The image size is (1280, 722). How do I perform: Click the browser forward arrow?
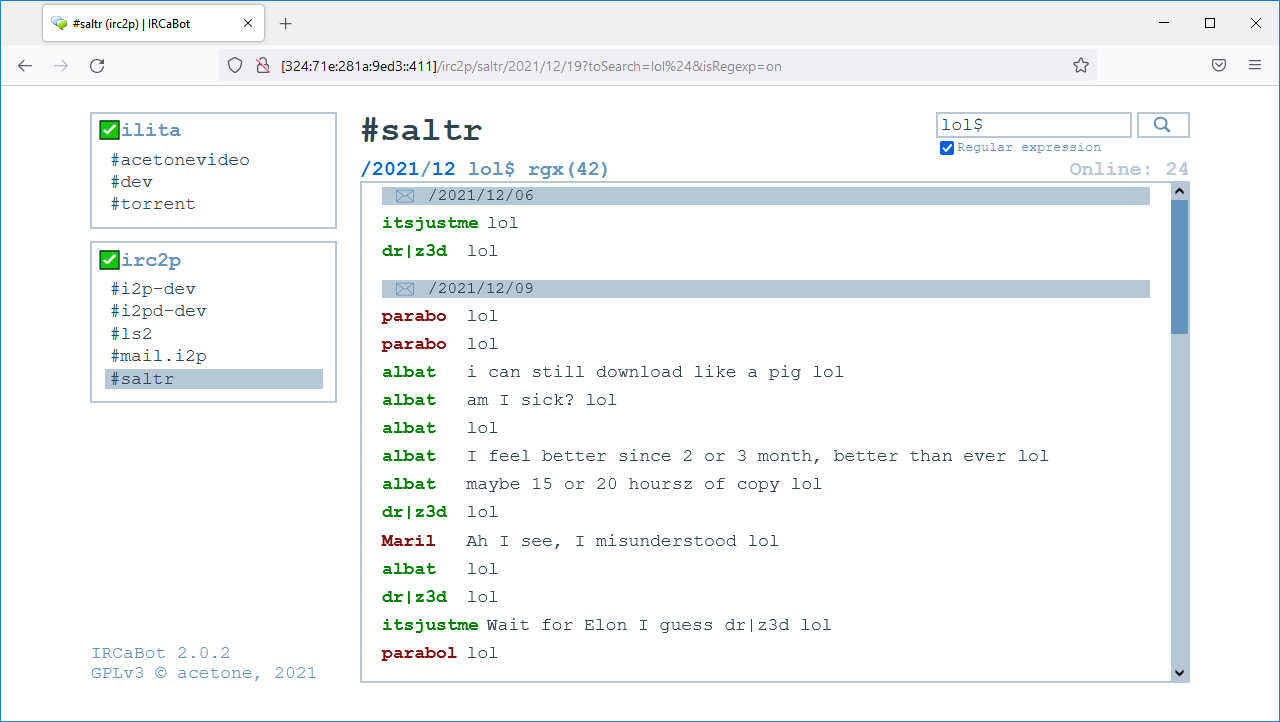tap(62, 65)
